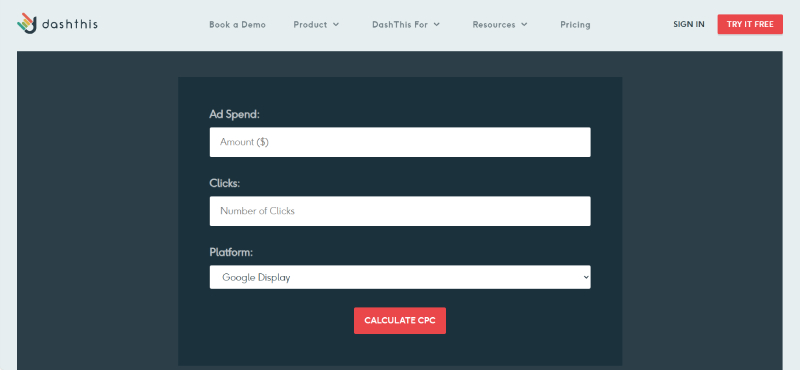The image size is (800, 370).
Task: Click the TRY IT FREE button
Action: (x=750, y=24)
